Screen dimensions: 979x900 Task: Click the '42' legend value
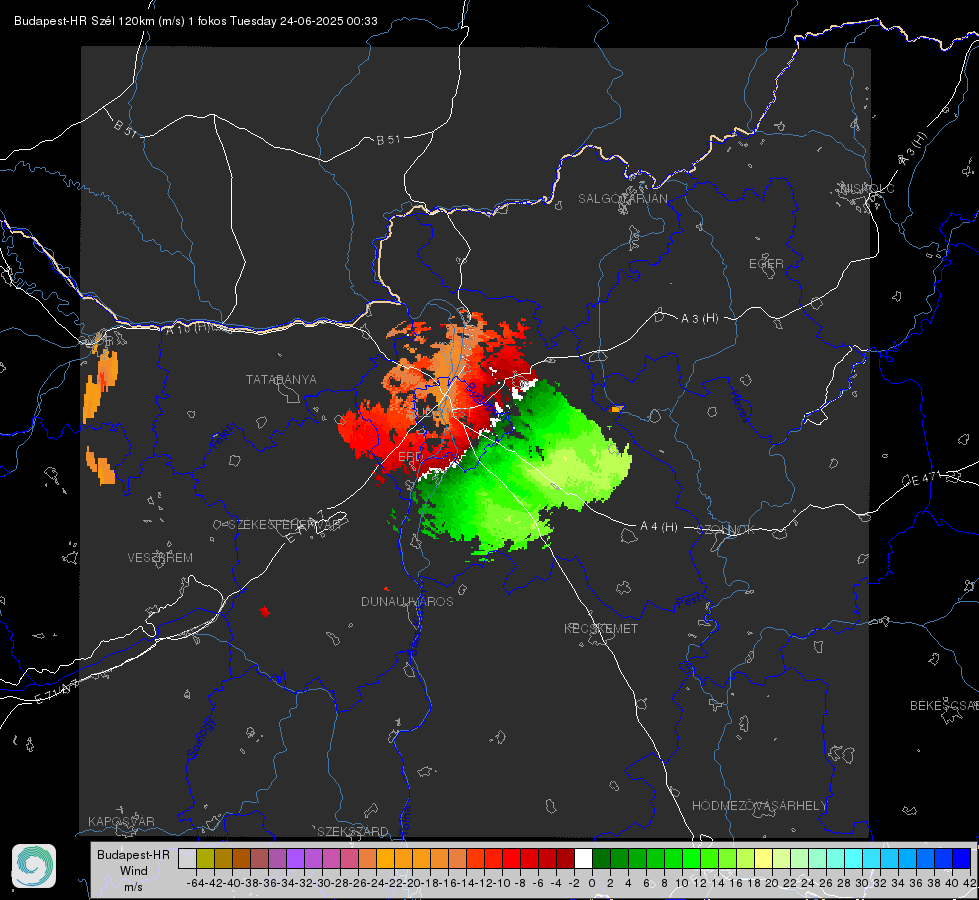click(x=969, y=883)
